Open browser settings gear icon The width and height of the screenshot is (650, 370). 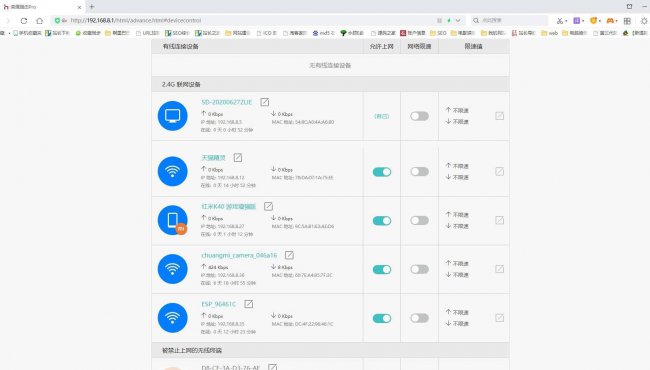(644, 21)
